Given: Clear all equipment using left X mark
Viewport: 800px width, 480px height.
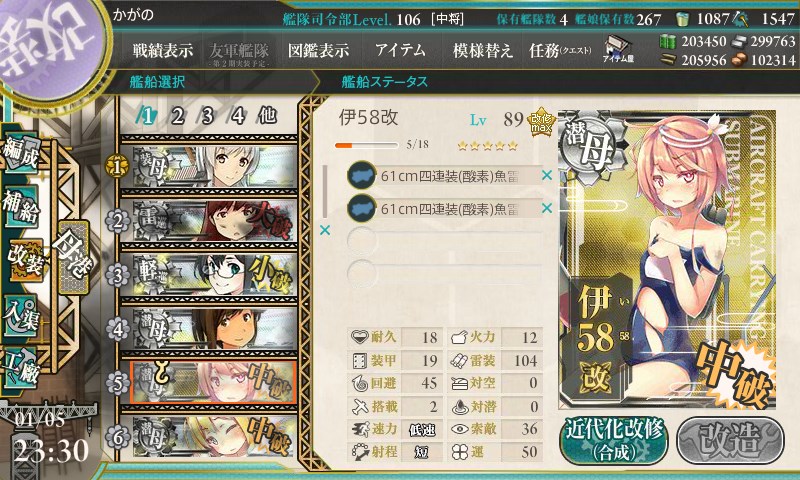Looking at the screenshot, I should pos(324,231).
